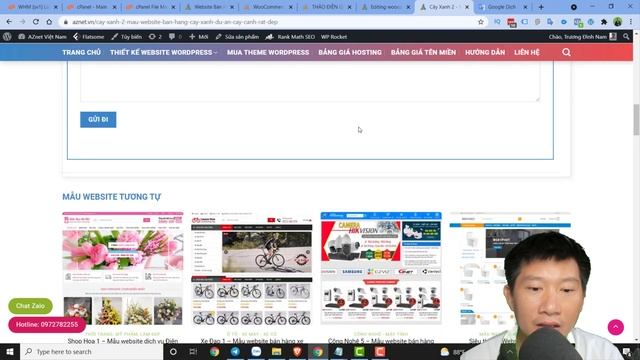
Task: Submit form with GỬI ĐI button
Action: pyautogui.click(x=98, y=120)
